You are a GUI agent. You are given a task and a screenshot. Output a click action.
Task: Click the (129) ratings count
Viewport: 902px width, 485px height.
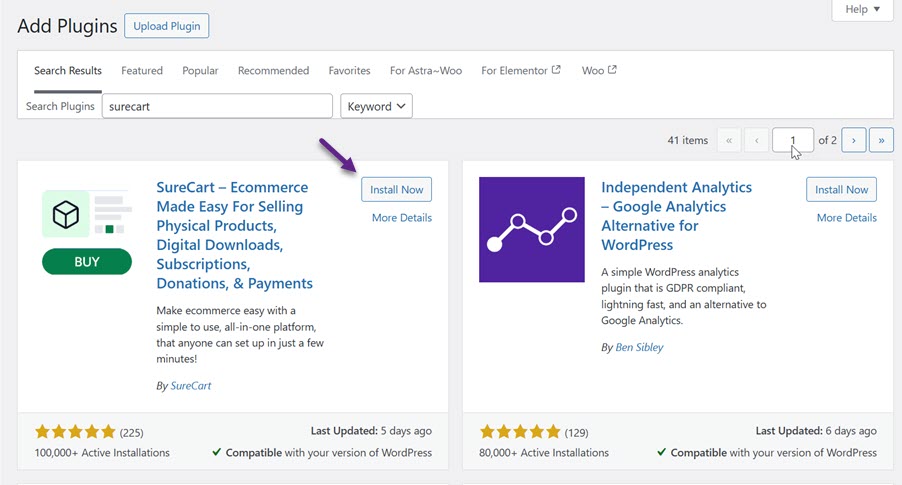pyautogui.click(x=576, y=433)
